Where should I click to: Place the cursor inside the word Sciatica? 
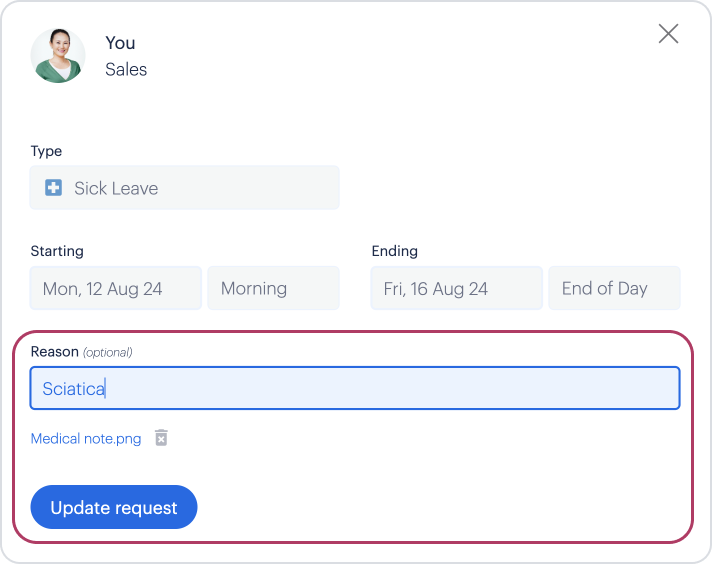pos(73,389)
